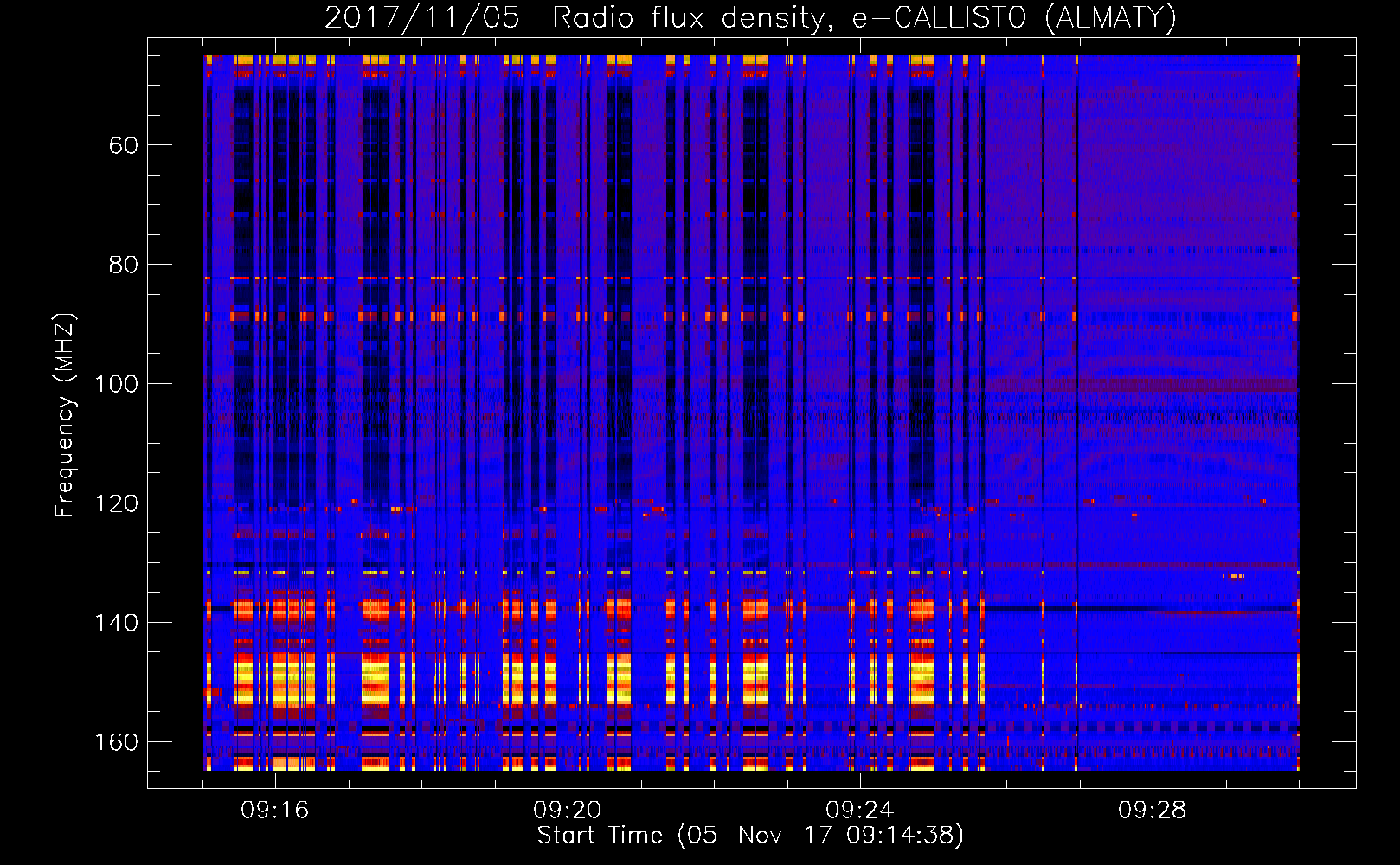The height and width of the screenshot is (865, 1400).
Task: Click the 140 frequency tick label
Action: (x=116, y=623)
